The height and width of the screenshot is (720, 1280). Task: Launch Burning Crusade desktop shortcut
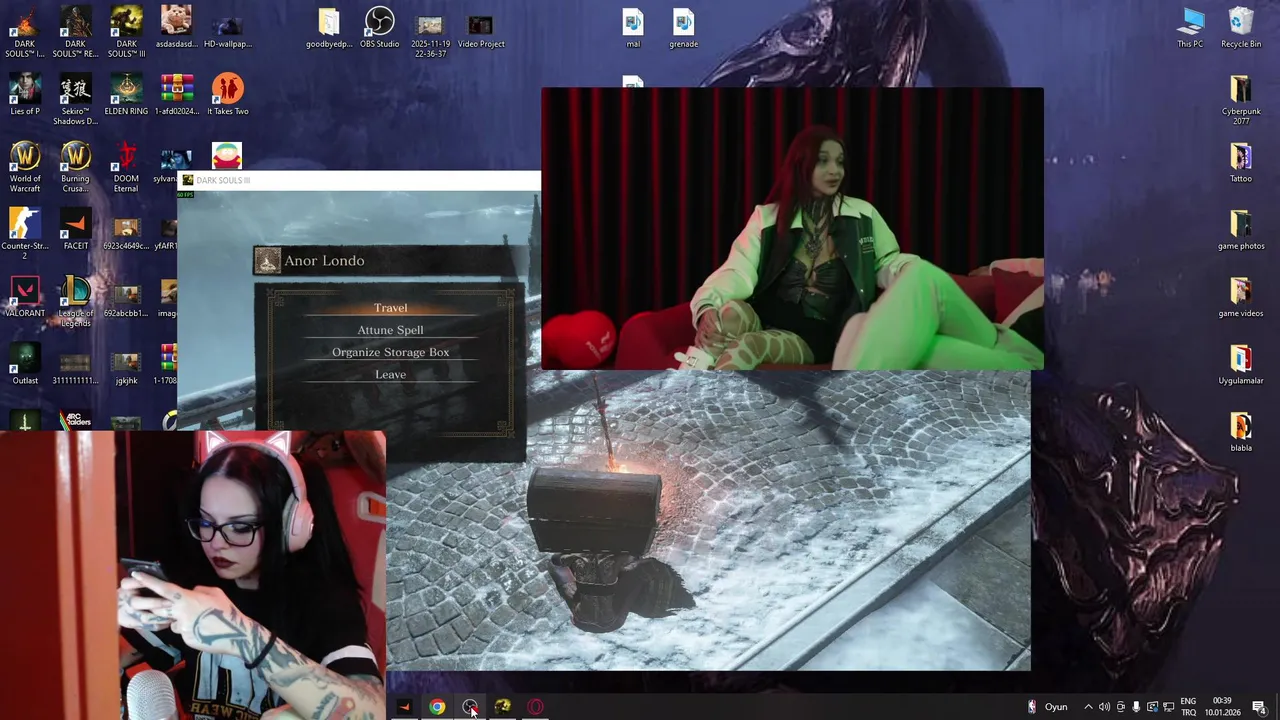[x=75, y=167]
